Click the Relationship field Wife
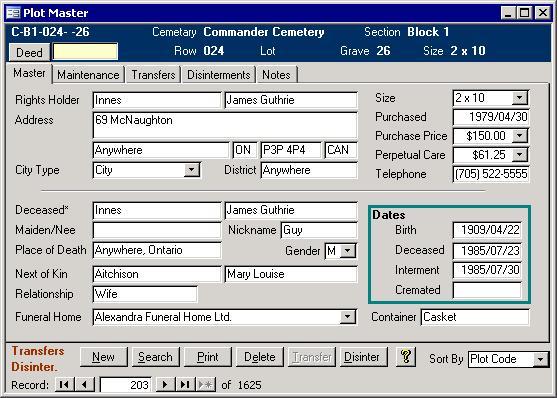 click(145, 294)
